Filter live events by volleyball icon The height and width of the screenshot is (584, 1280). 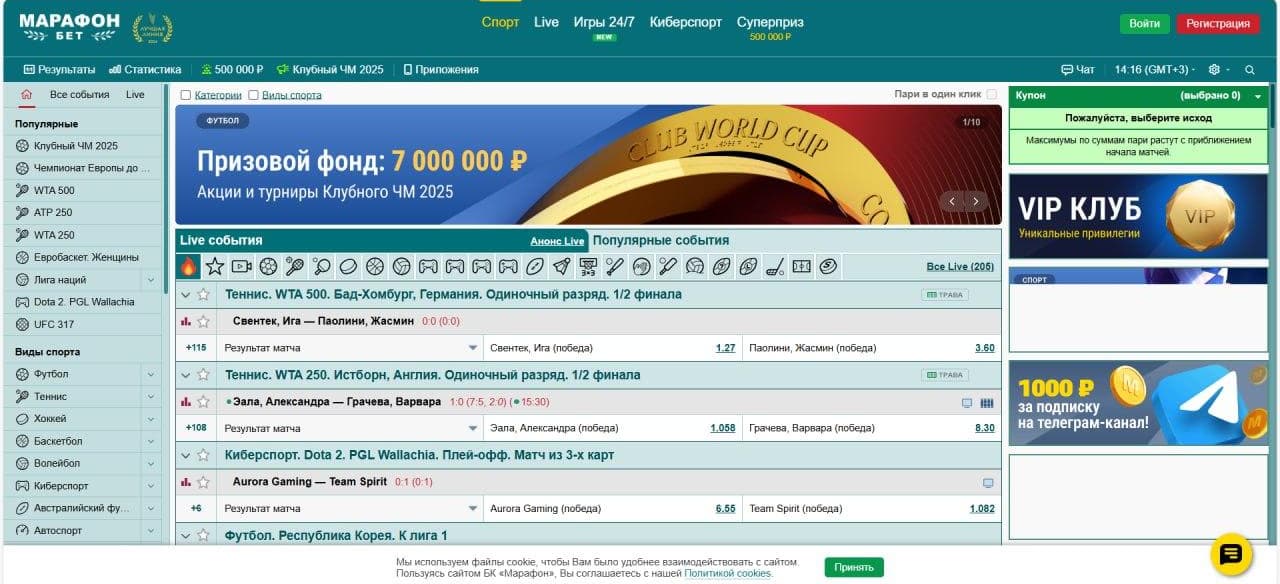[402, 267]
